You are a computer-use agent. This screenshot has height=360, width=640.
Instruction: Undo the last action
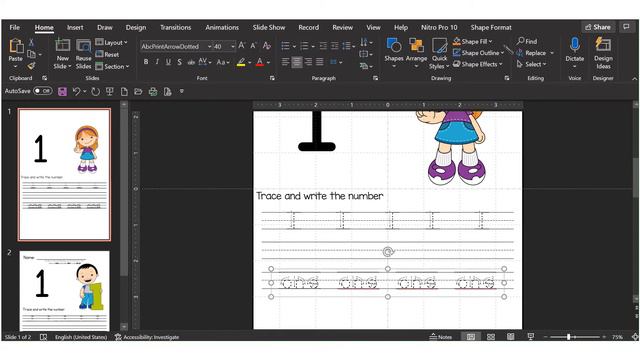pos(76,91)
